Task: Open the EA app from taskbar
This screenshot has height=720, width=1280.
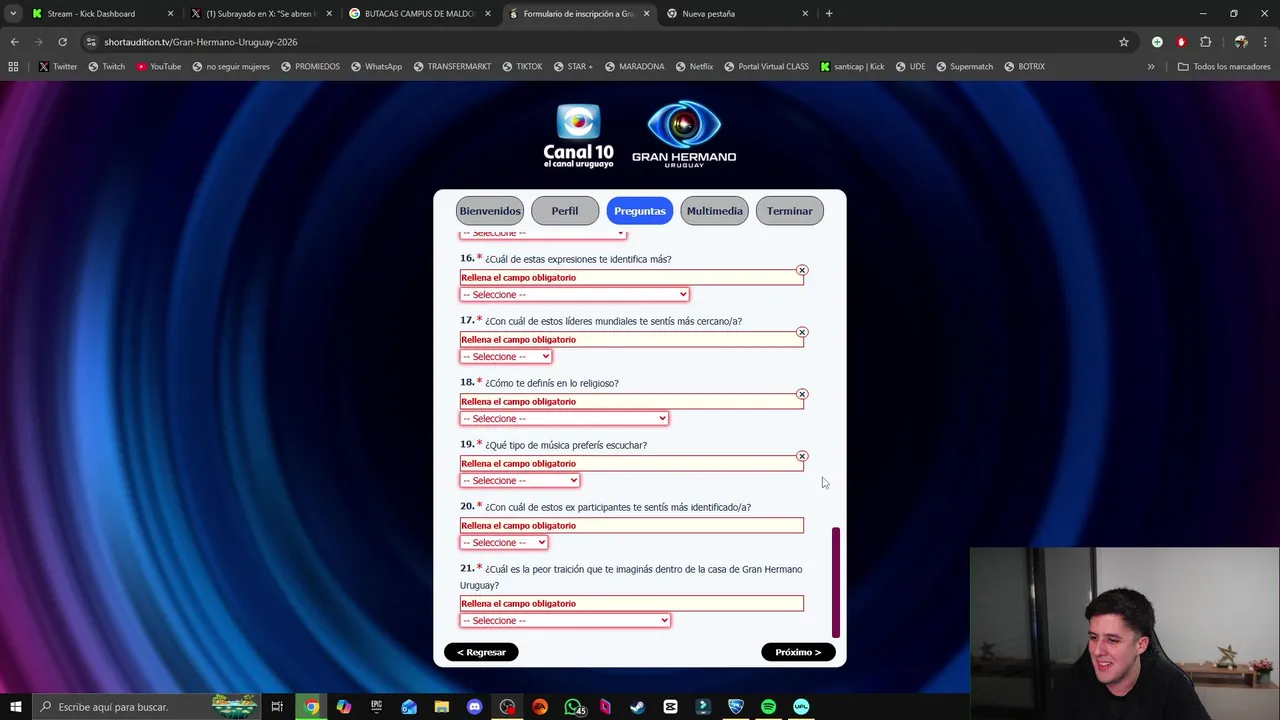Action: [x=540, y=707]
